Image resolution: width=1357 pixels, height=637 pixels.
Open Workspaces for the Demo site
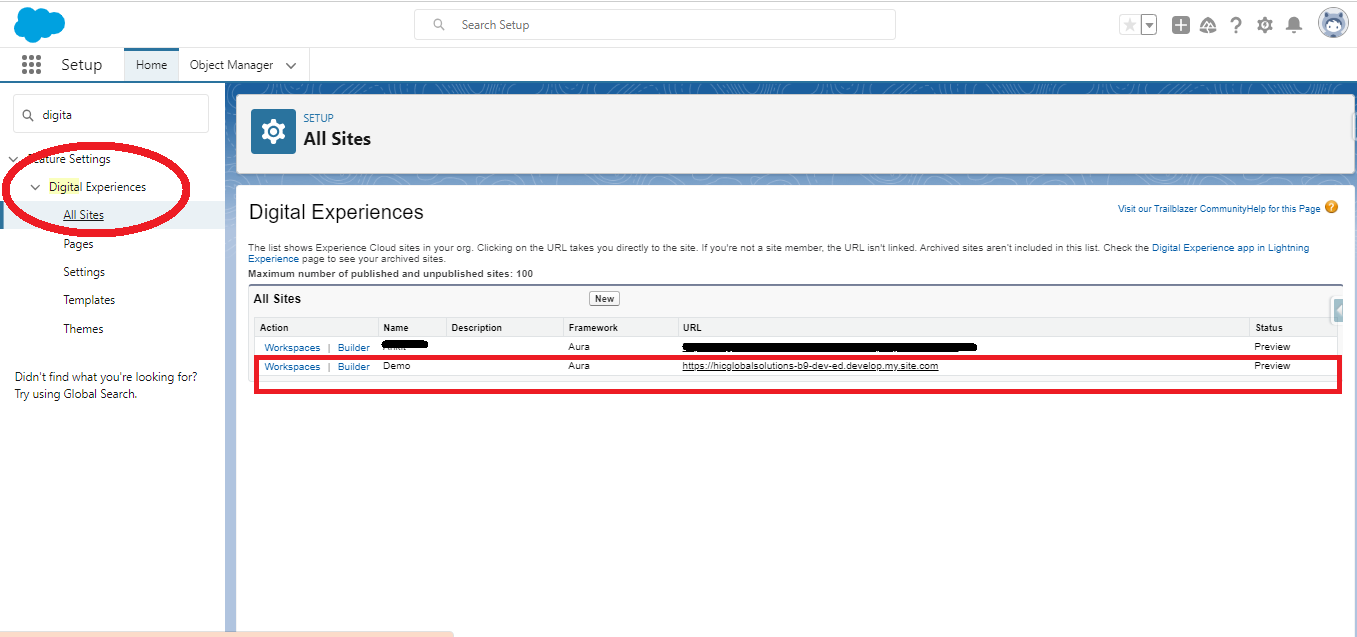point(292,367)
